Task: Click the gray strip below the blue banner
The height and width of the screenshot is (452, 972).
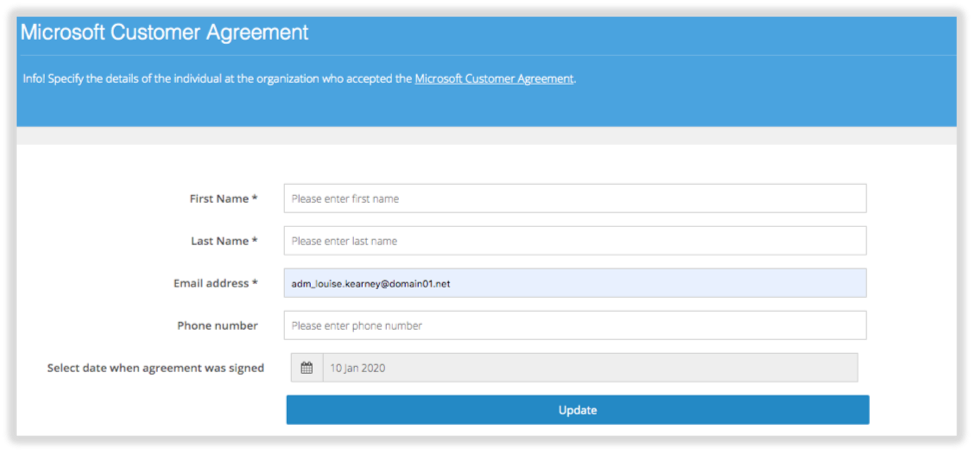Action: (487, 136)
